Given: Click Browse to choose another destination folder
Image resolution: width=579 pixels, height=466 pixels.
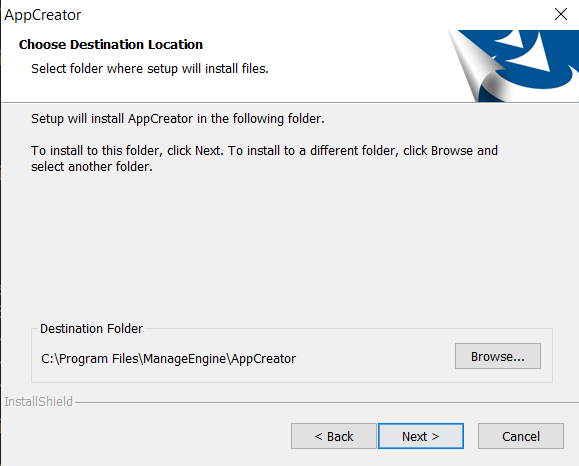Looking at the screenshot, I should [498, 356].
